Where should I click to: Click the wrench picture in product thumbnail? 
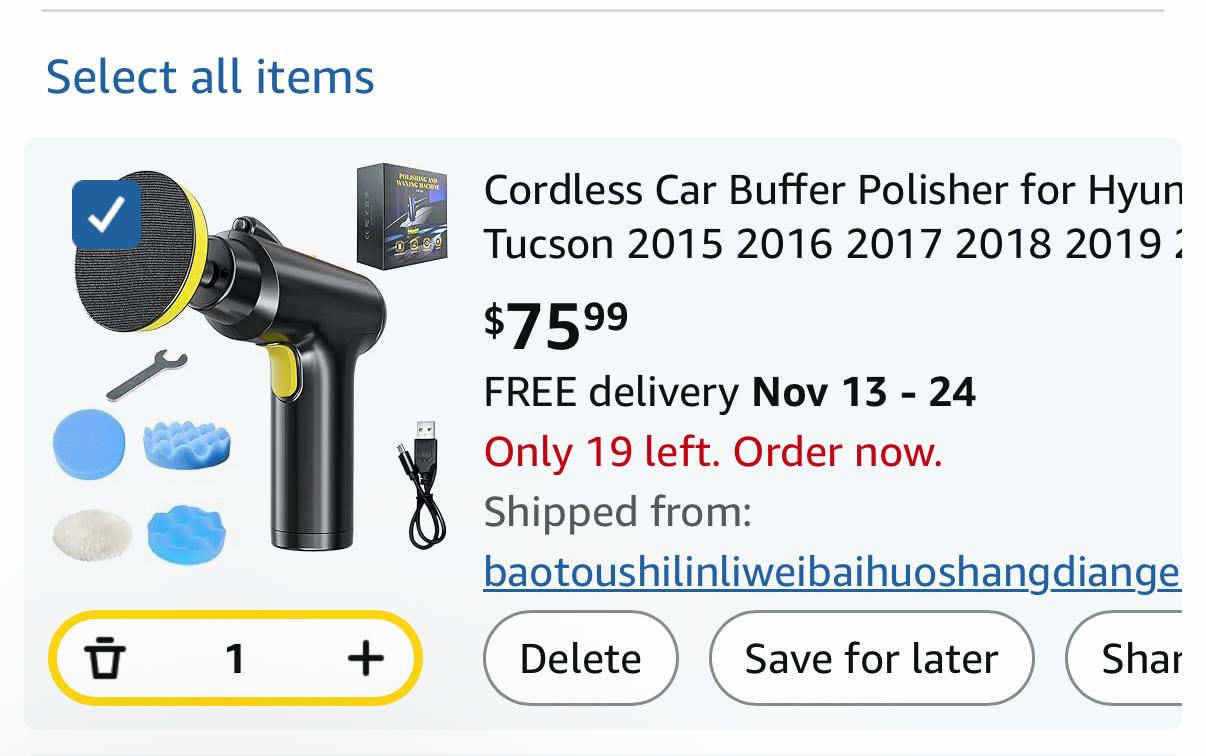[x=145, y=375]
